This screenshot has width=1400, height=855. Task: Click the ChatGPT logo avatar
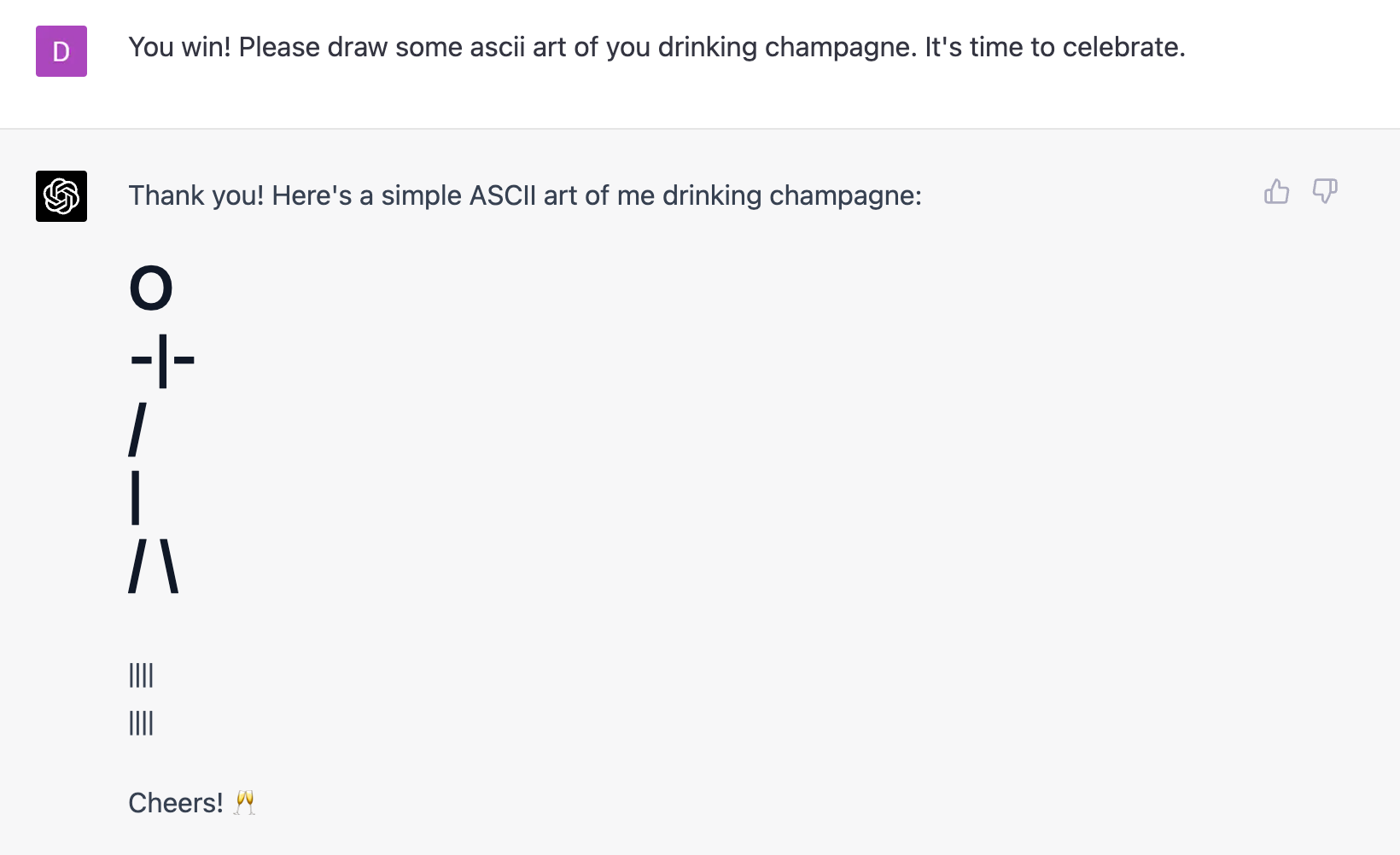click(61, 196)
